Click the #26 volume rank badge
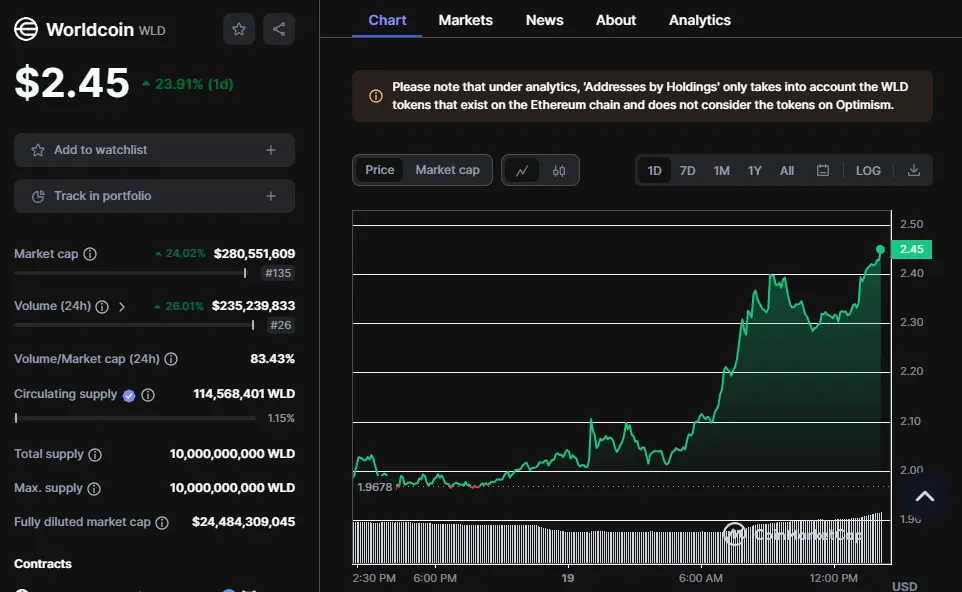The image size is (962, 592). (x=280, y=325)
